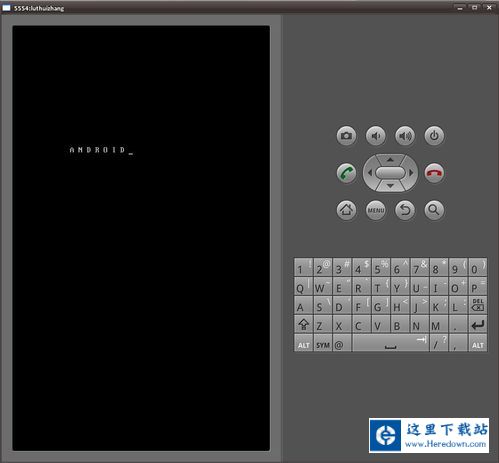
Task: Click the slash question-mark key
Action: click(439, 343)
